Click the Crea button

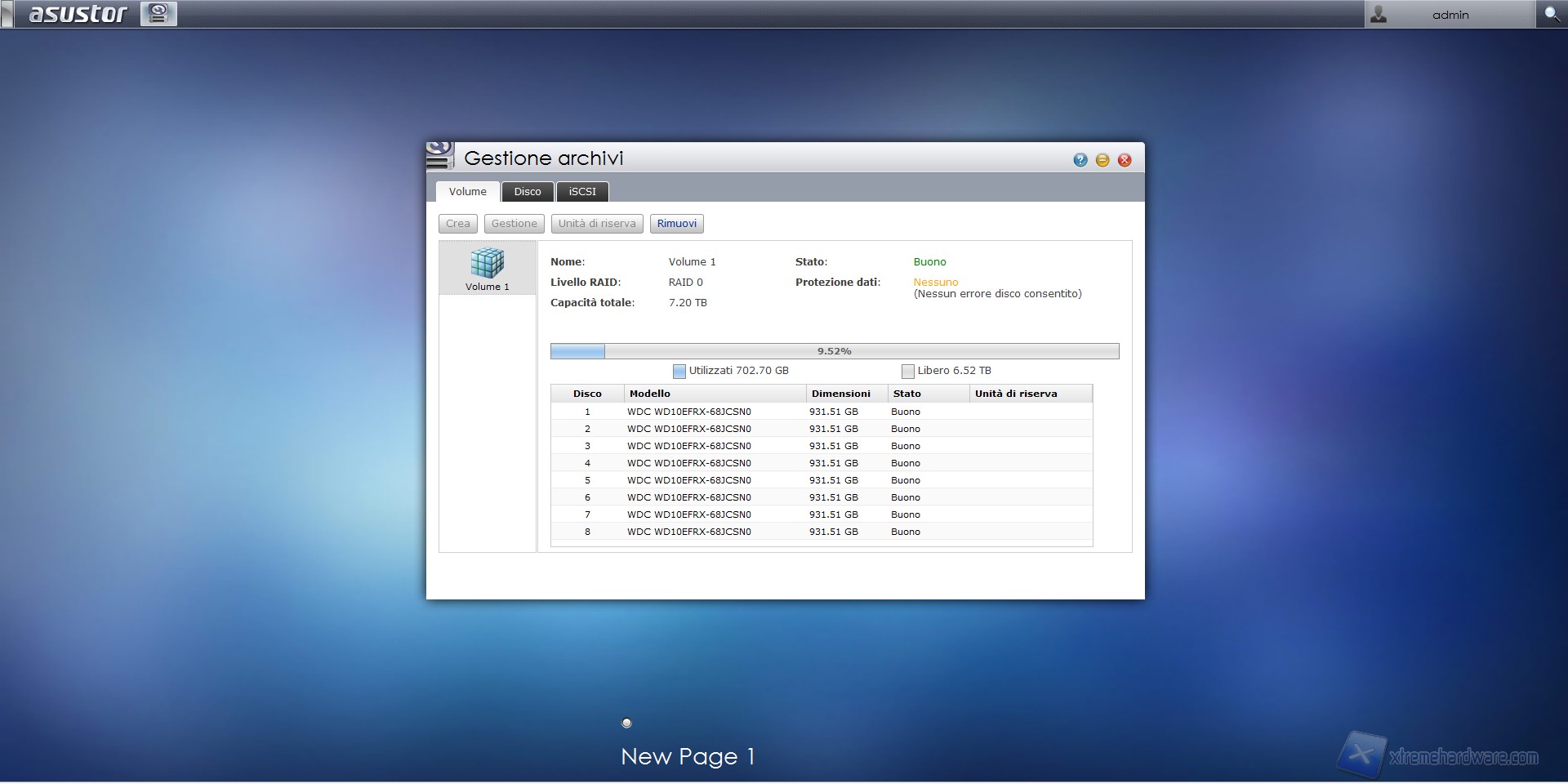pyautogui.click(x=457, y=224)
